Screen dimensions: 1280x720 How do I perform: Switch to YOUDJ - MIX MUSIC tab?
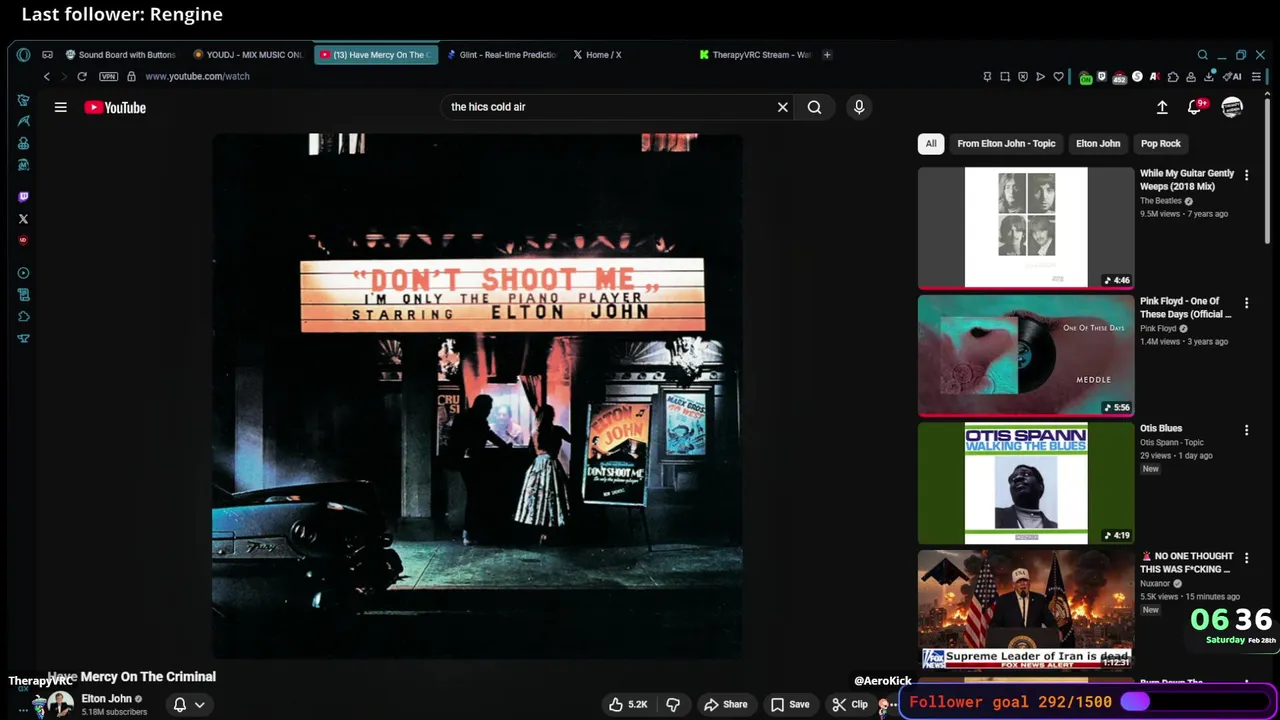click(248, 55)
